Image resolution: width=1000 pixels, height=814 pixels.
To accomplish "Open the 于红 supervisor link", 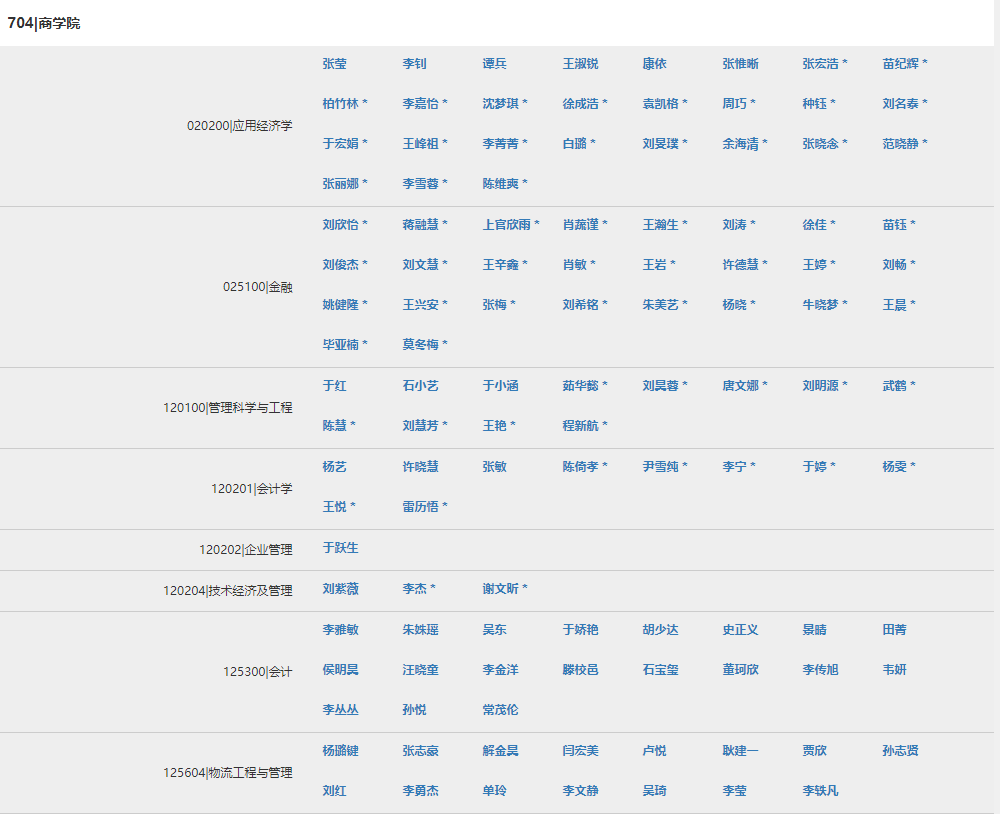I will click(x=334, y=386).
